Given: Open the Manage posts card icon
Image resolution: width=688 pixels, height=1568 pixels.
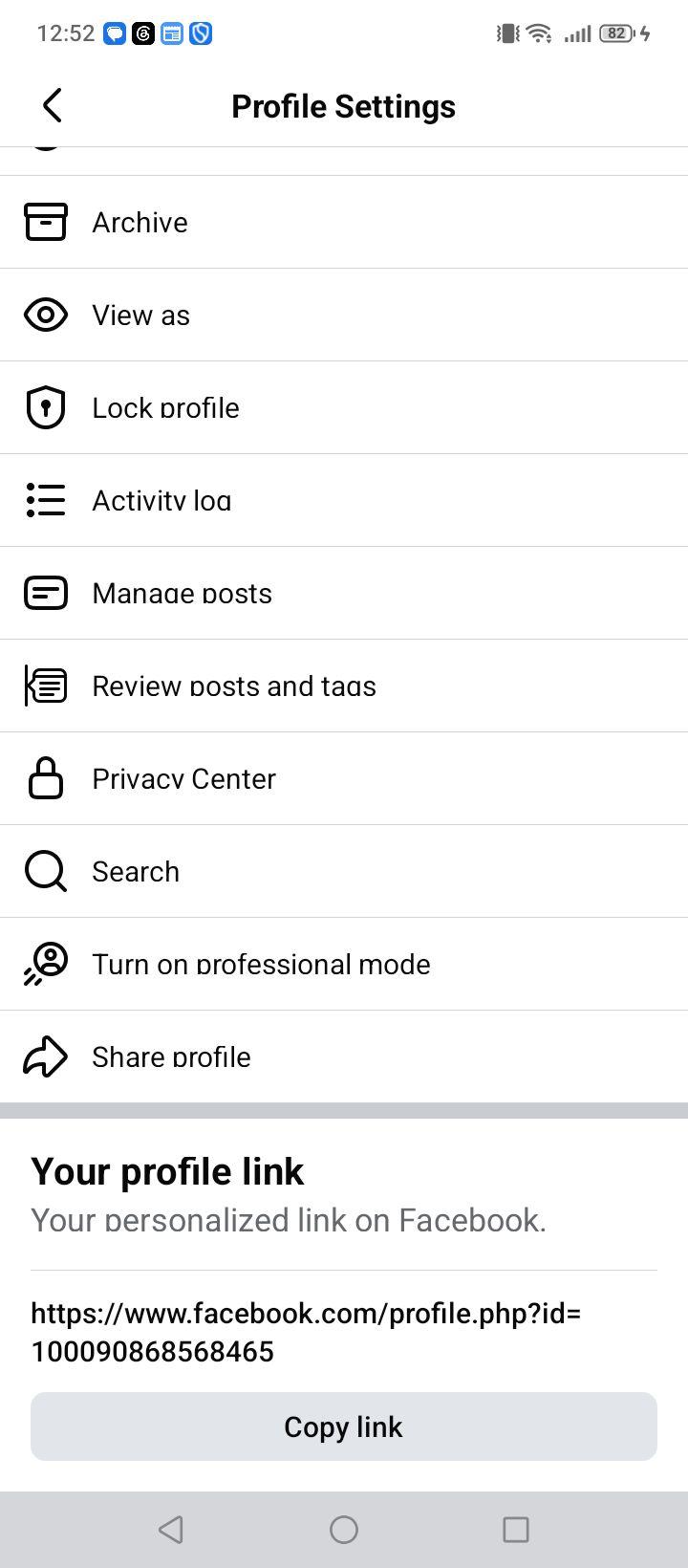Looking at the screenshot, I should (45, 593).
